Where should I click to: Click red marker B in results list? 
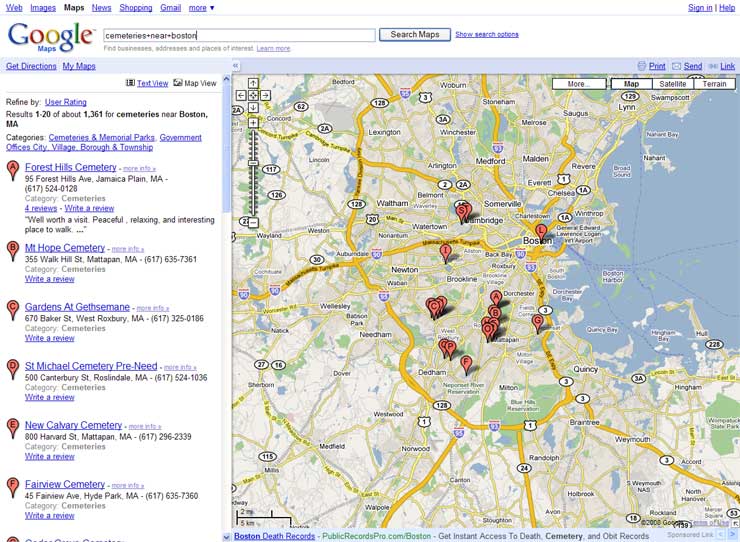tap(13, 251)
